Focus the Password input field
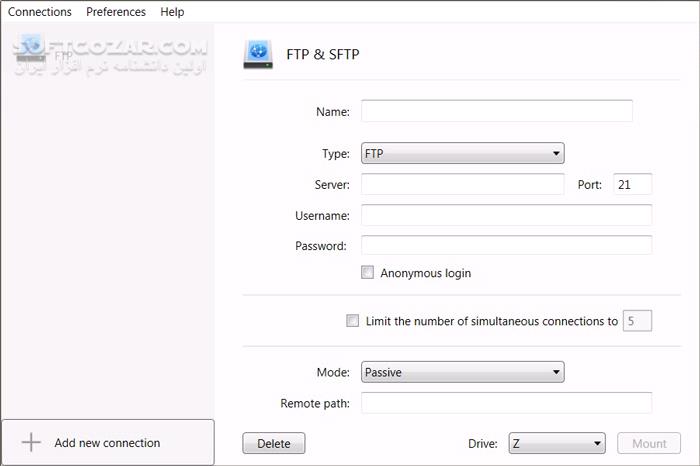 [506, 245]
